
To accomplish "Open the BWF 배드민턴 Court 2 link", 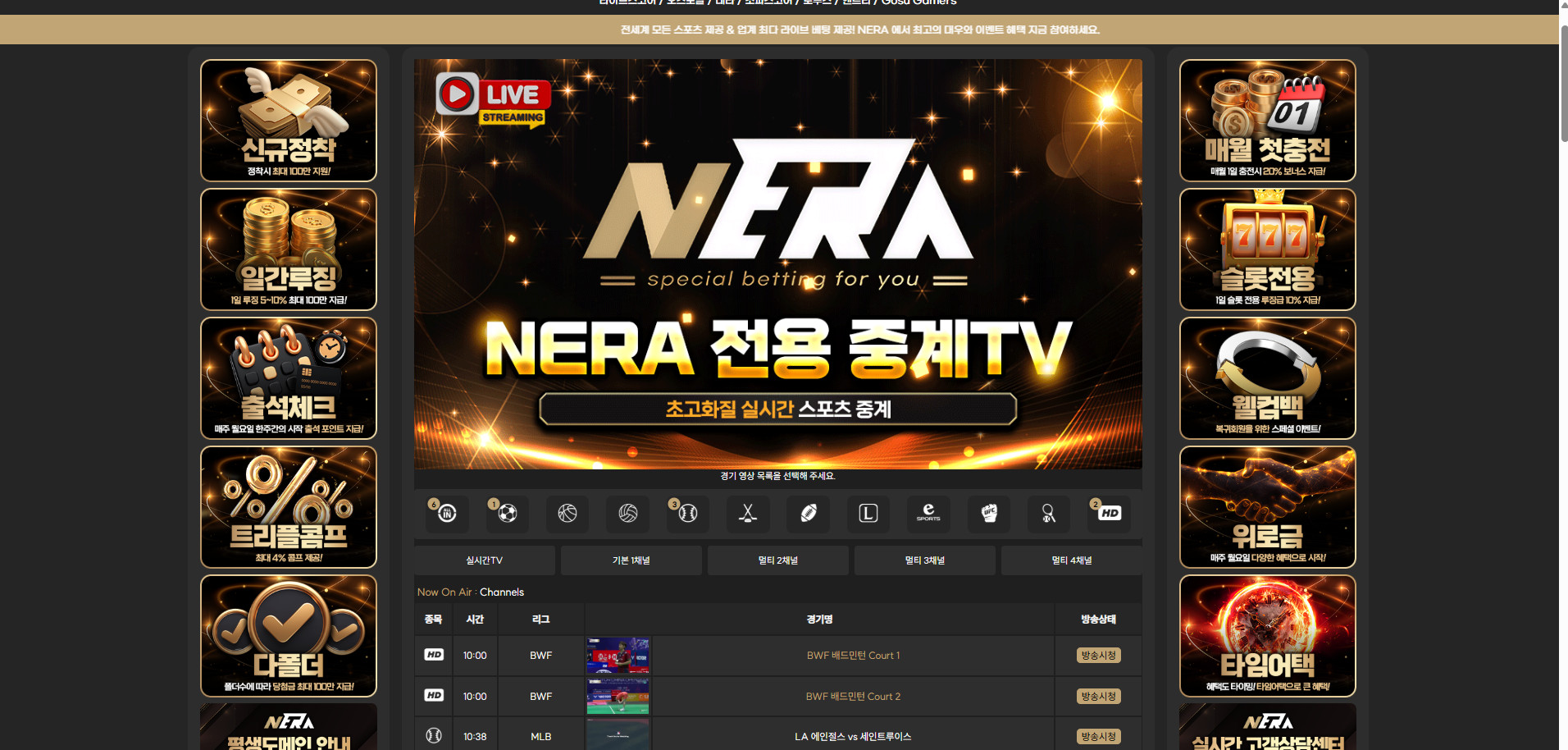I will click(853, 697).
